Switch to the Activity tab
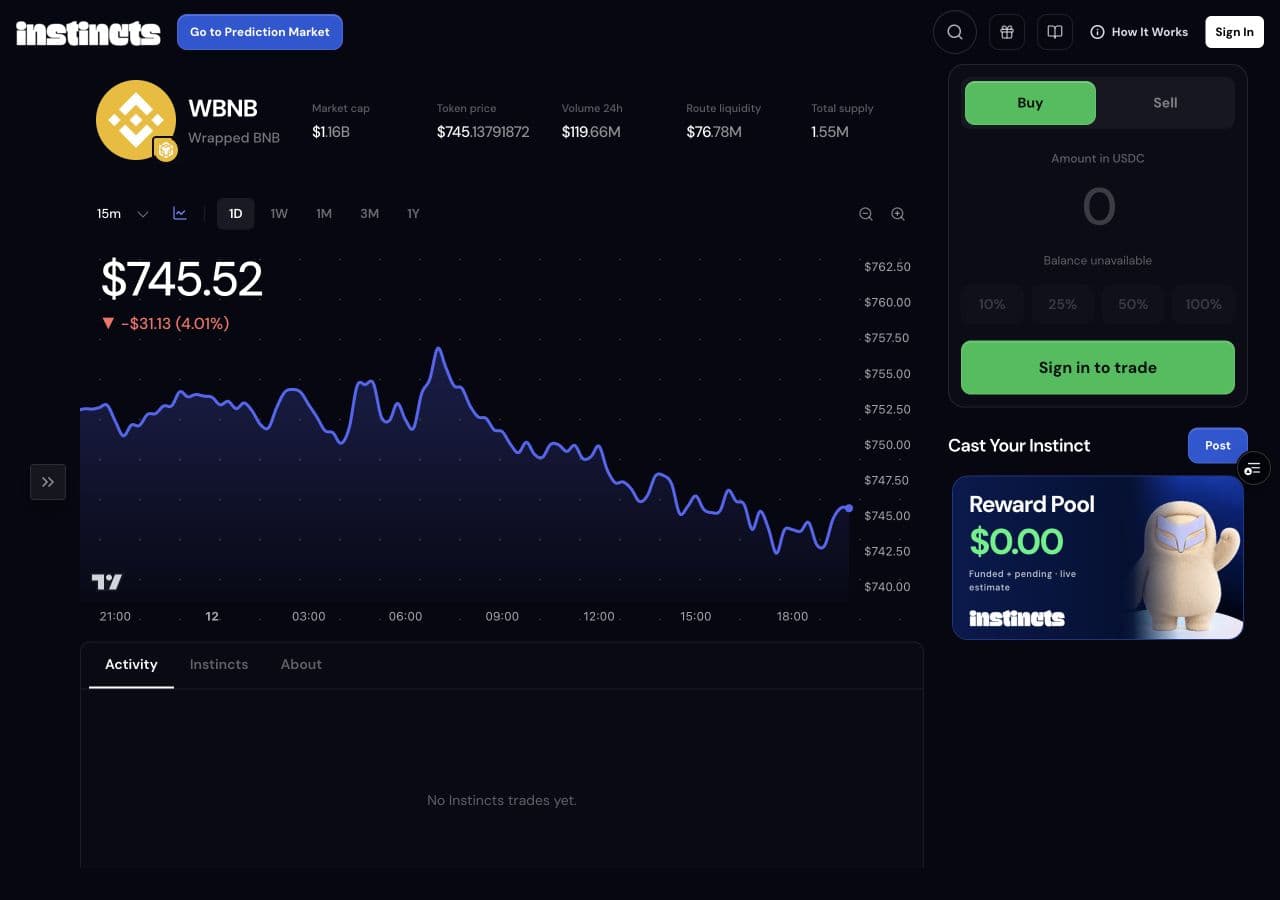Image resolution: width=1280 pixels, height=900 pixels. (x=131, y=665)
